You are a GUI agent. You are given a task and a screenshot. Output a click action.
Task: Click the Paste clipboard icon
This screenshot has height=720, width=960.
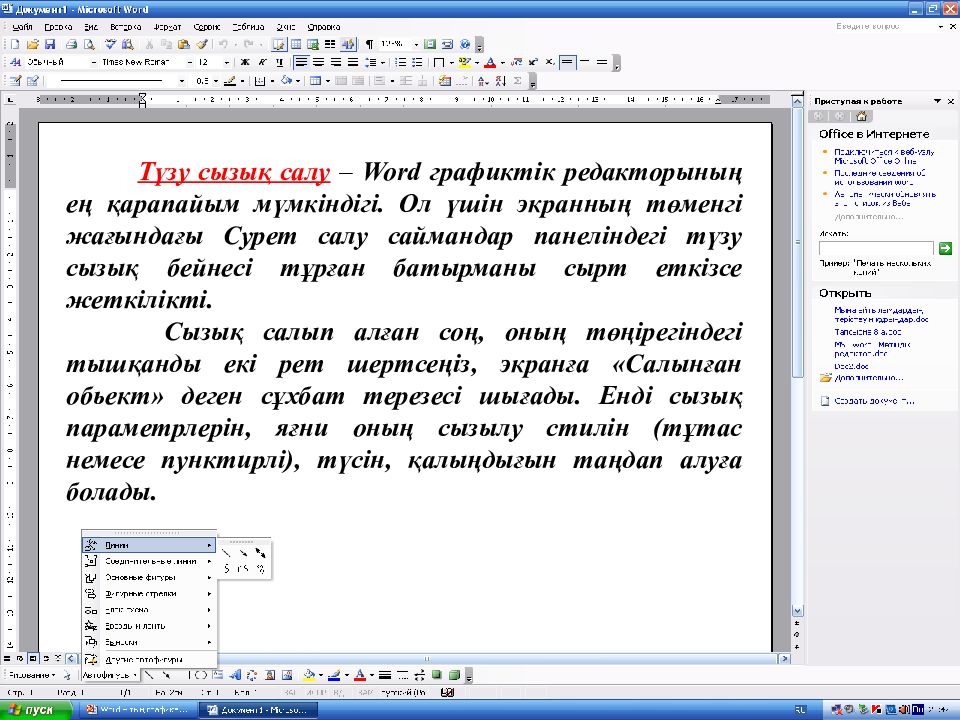[x=184, y=44]
